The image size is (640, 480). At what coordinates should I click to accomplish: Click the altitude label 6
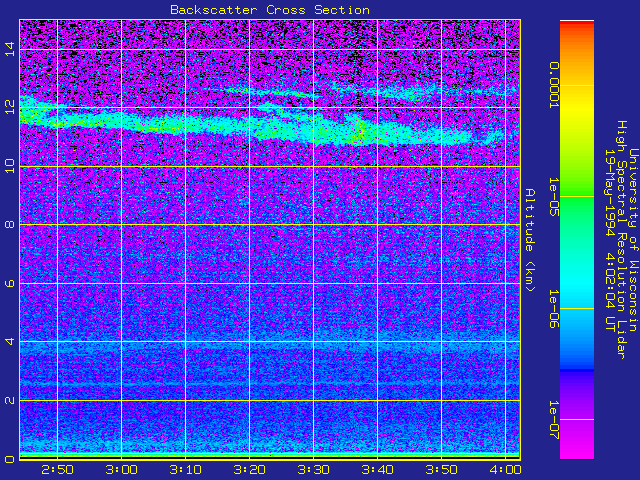10,283
